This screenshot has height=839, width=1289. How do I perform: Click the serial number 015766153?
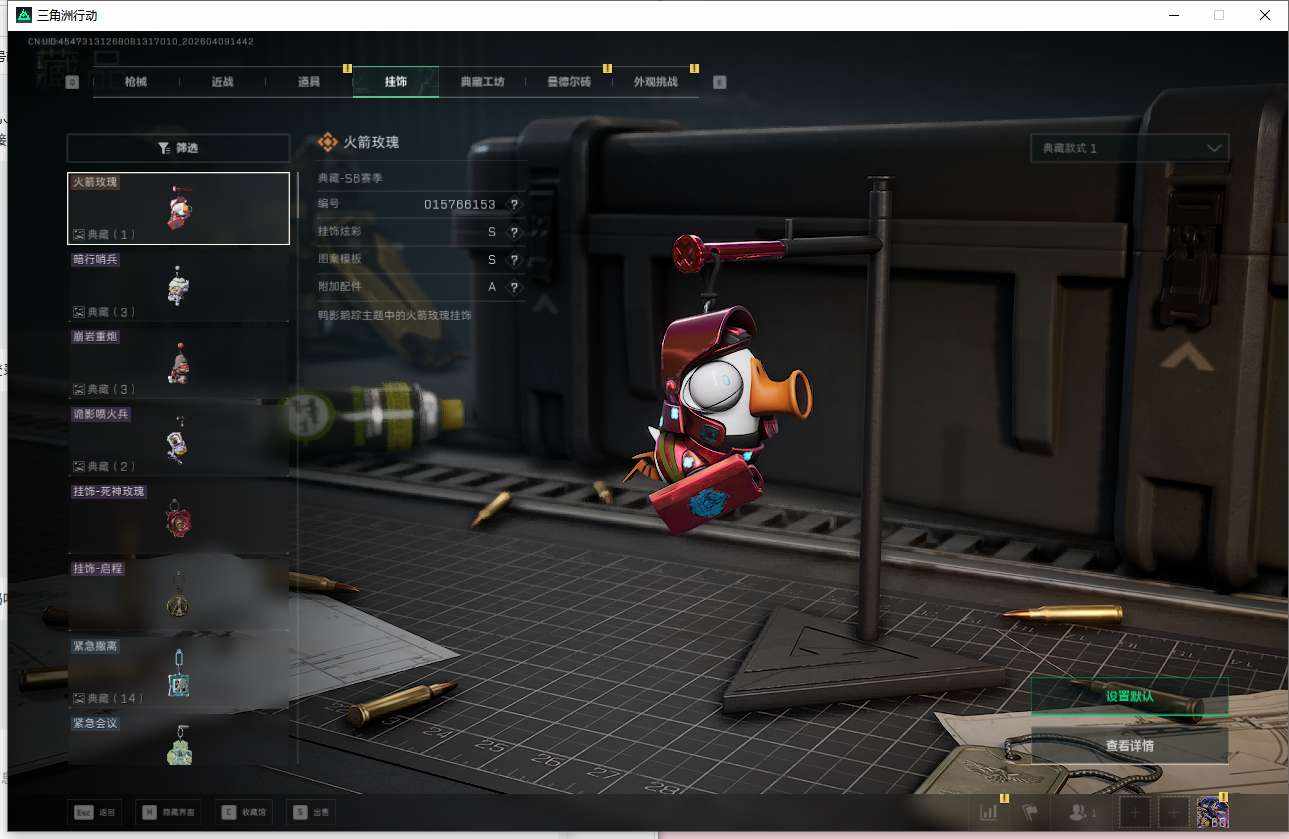point(460,204)
